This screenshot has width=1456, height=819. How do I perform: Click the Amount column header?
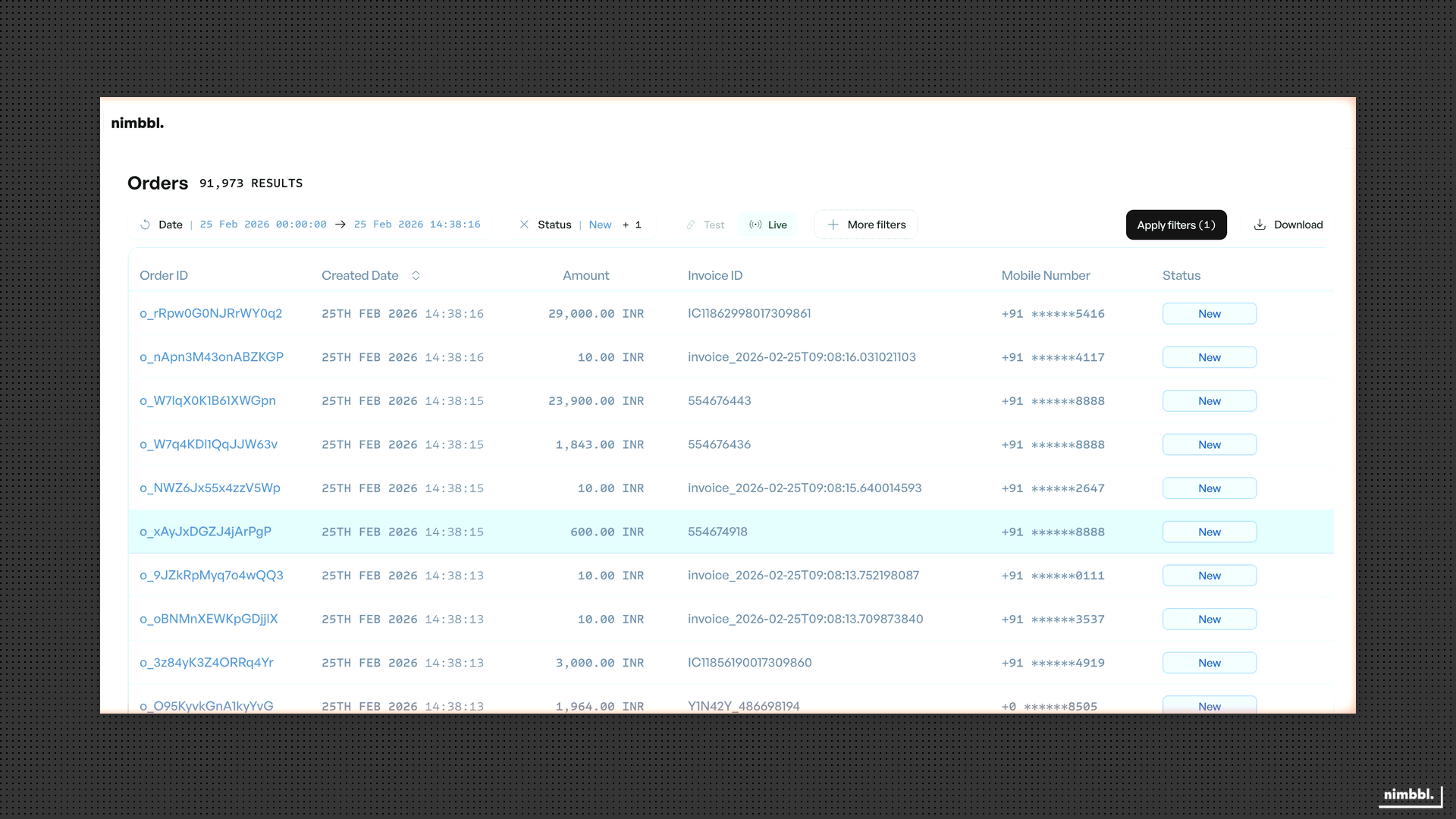(x=585, y=275)
